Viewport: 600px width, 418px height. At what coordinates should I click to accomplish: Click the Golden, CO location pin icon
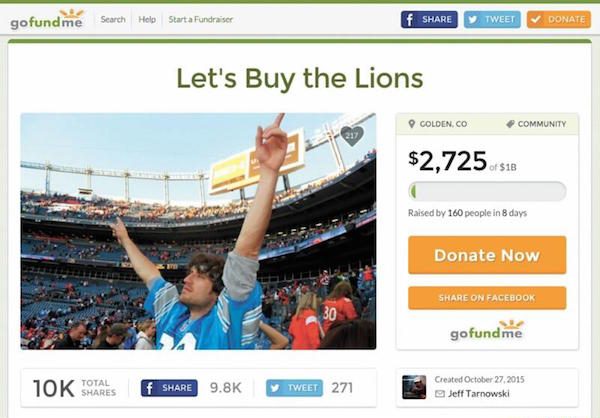pyautogui.click(x=412, y=124)
